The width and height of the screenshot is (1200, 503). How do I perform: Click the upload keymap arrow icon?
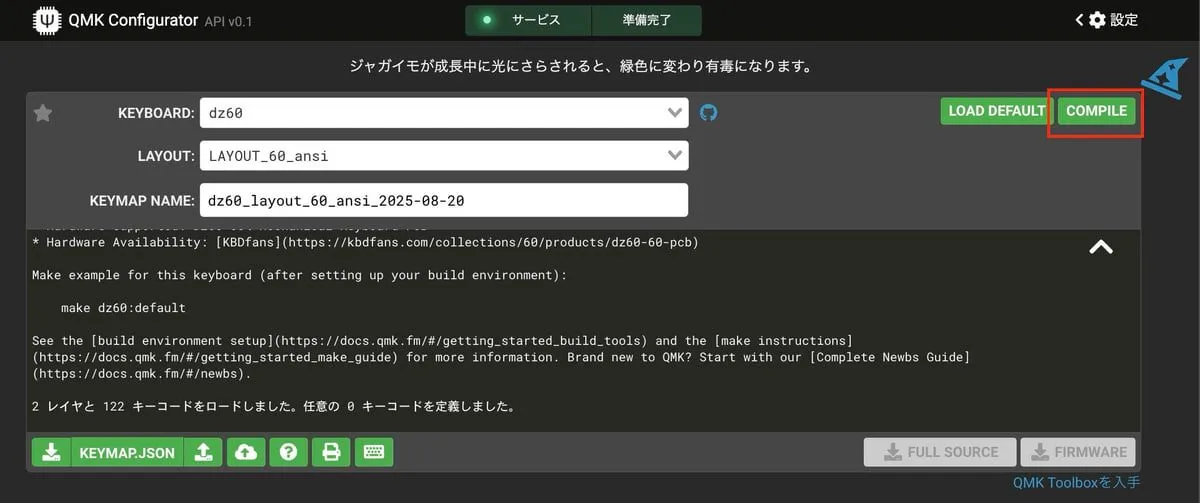point(203,452)
